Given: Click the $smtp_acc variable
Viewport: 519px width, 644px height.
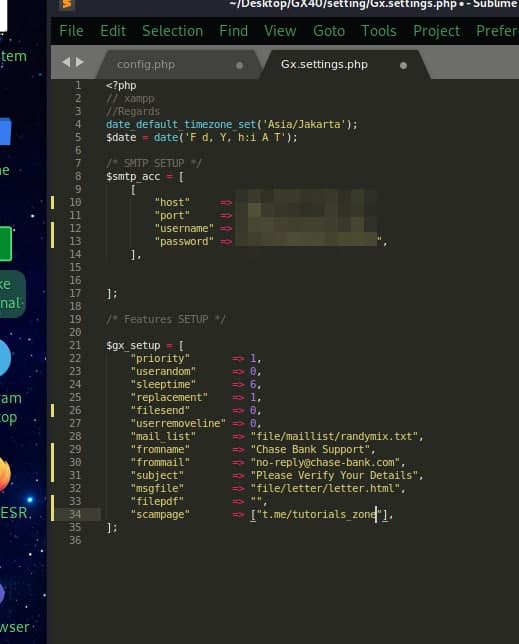Looking at the screenshot, I should coord(133,177).
